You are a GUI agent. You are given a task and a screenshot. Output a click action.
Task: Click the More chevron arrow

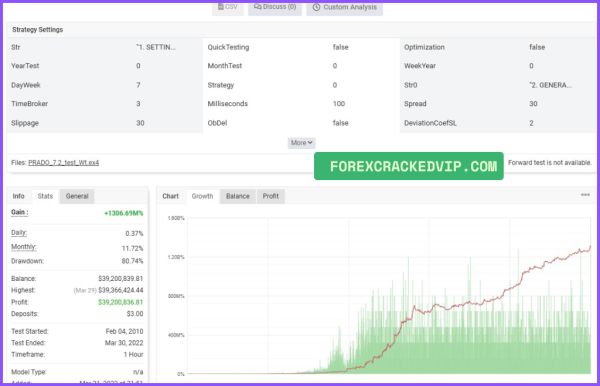(x=310, y=142)
